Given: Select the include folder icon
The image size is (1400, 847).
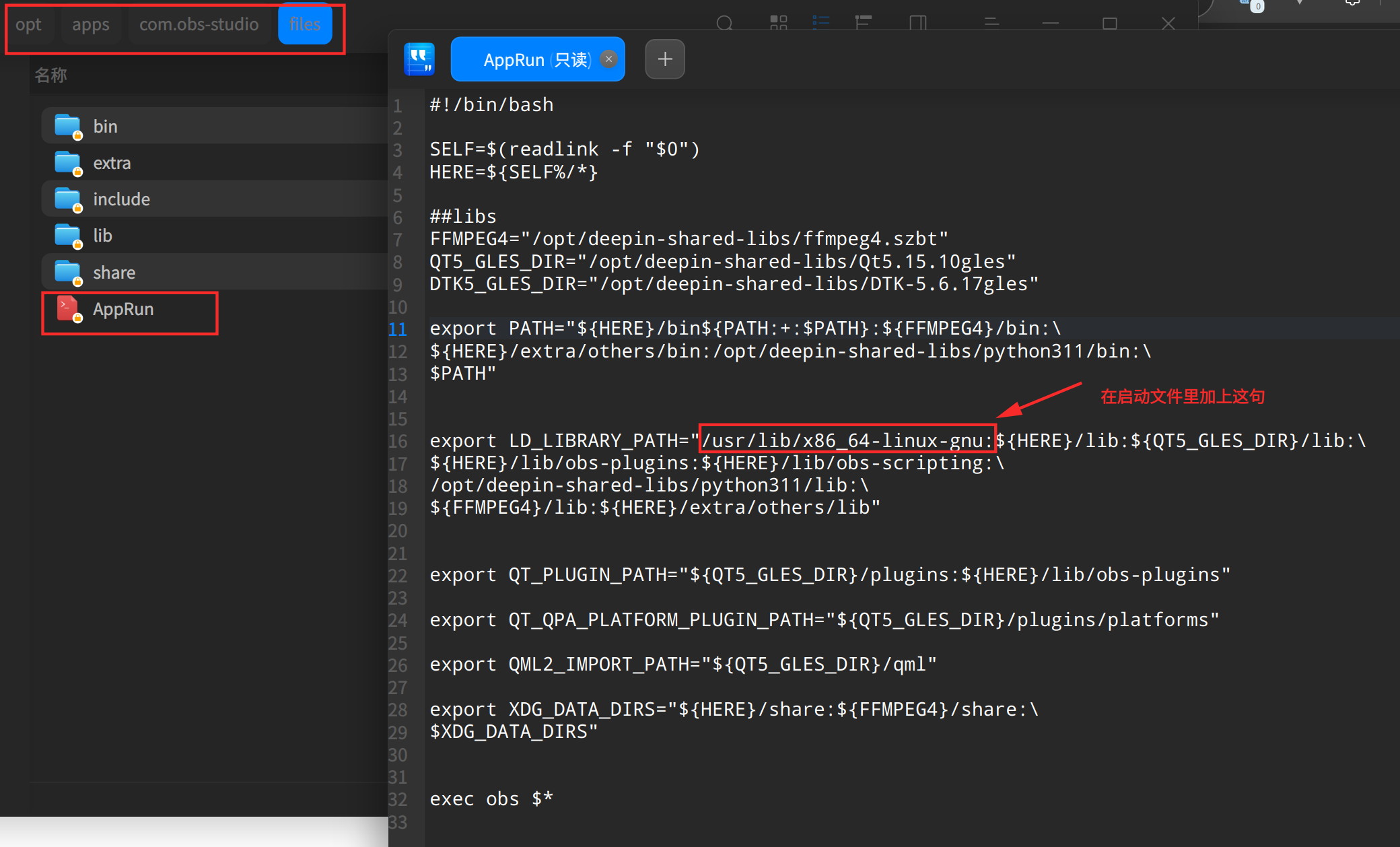Looking at the screenshot, I should pos(68,199).
